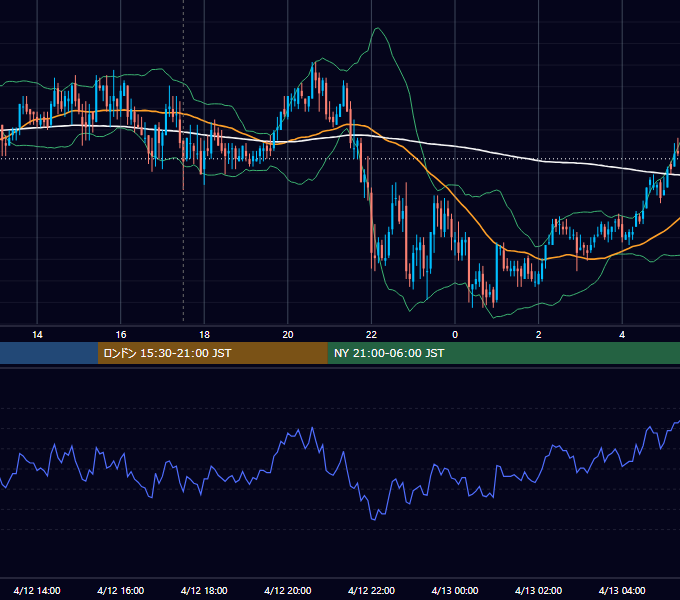Click the 4/12 22:00 date label
The width and height of the screenshot is (680, 600).
371,590
